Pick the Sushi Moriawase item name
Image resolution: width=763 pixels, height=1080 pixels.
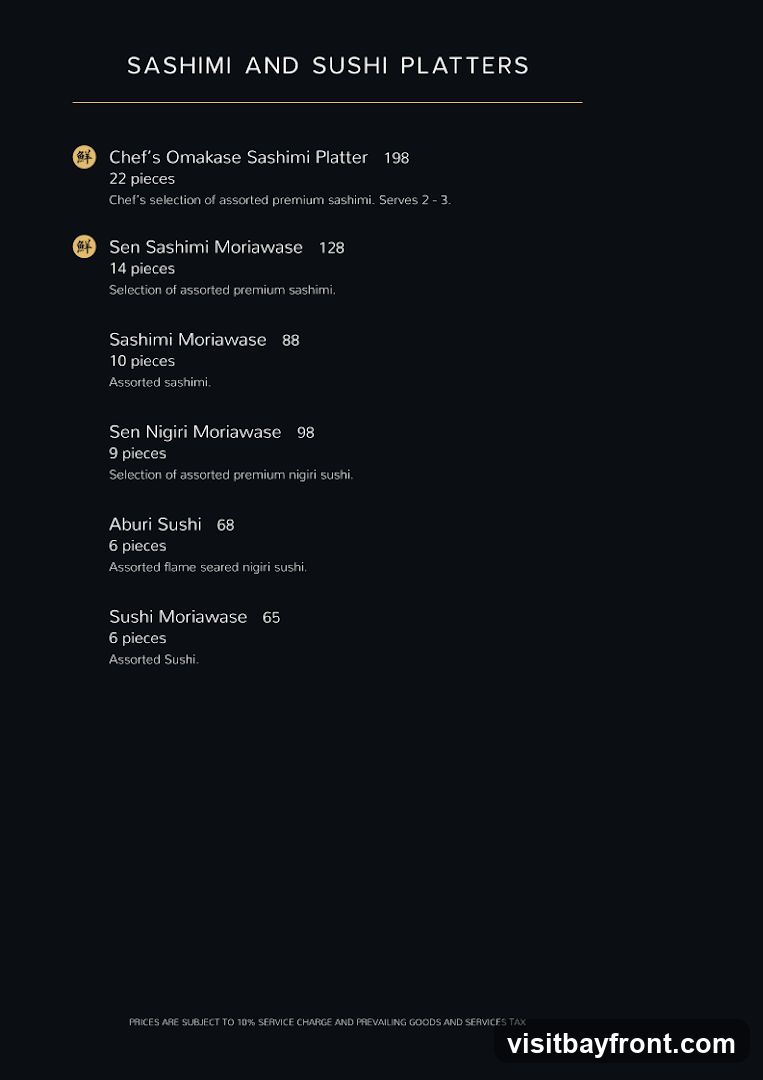[178, 616]
